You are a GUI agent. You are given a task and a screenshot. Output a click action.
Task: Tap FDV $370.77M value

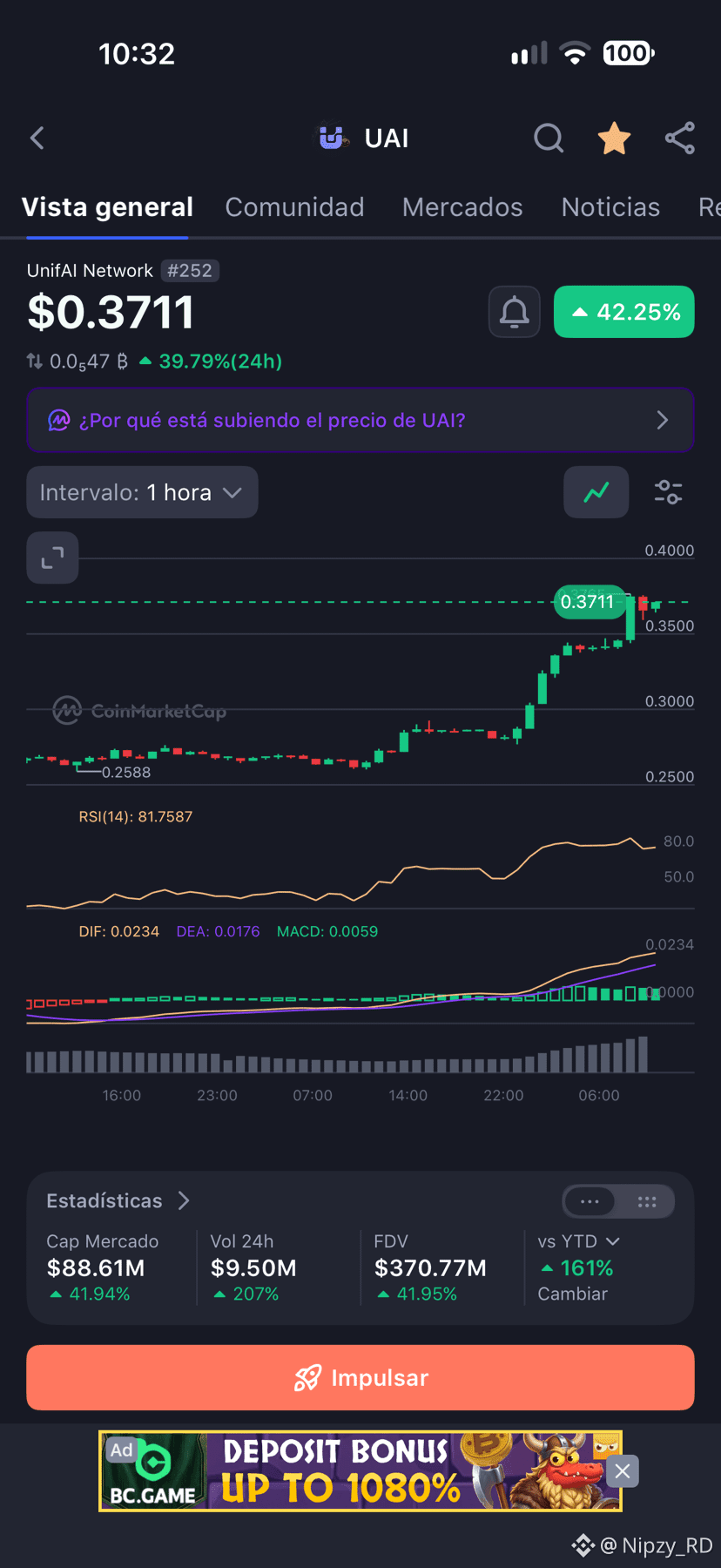430,1268
